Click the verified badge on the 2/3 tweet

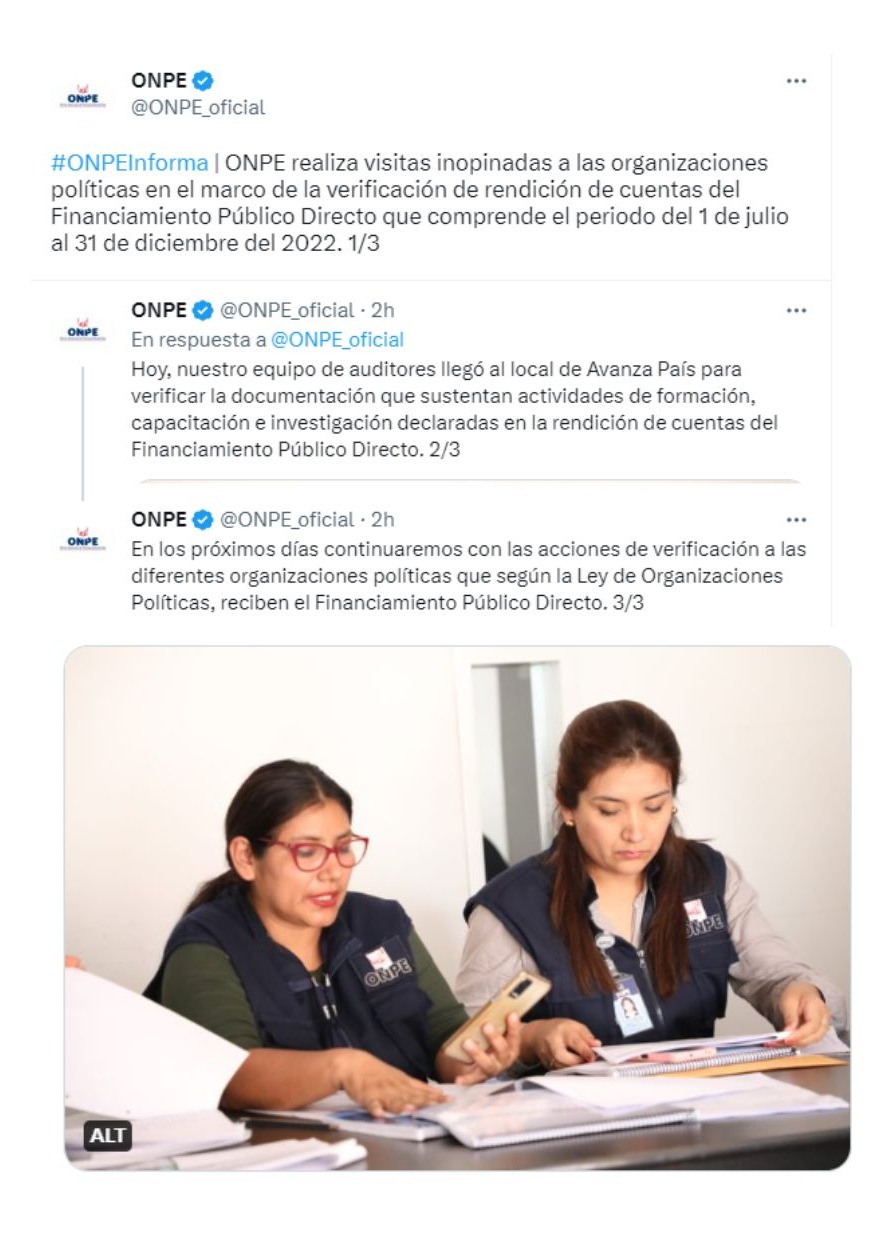pos(203,310)
